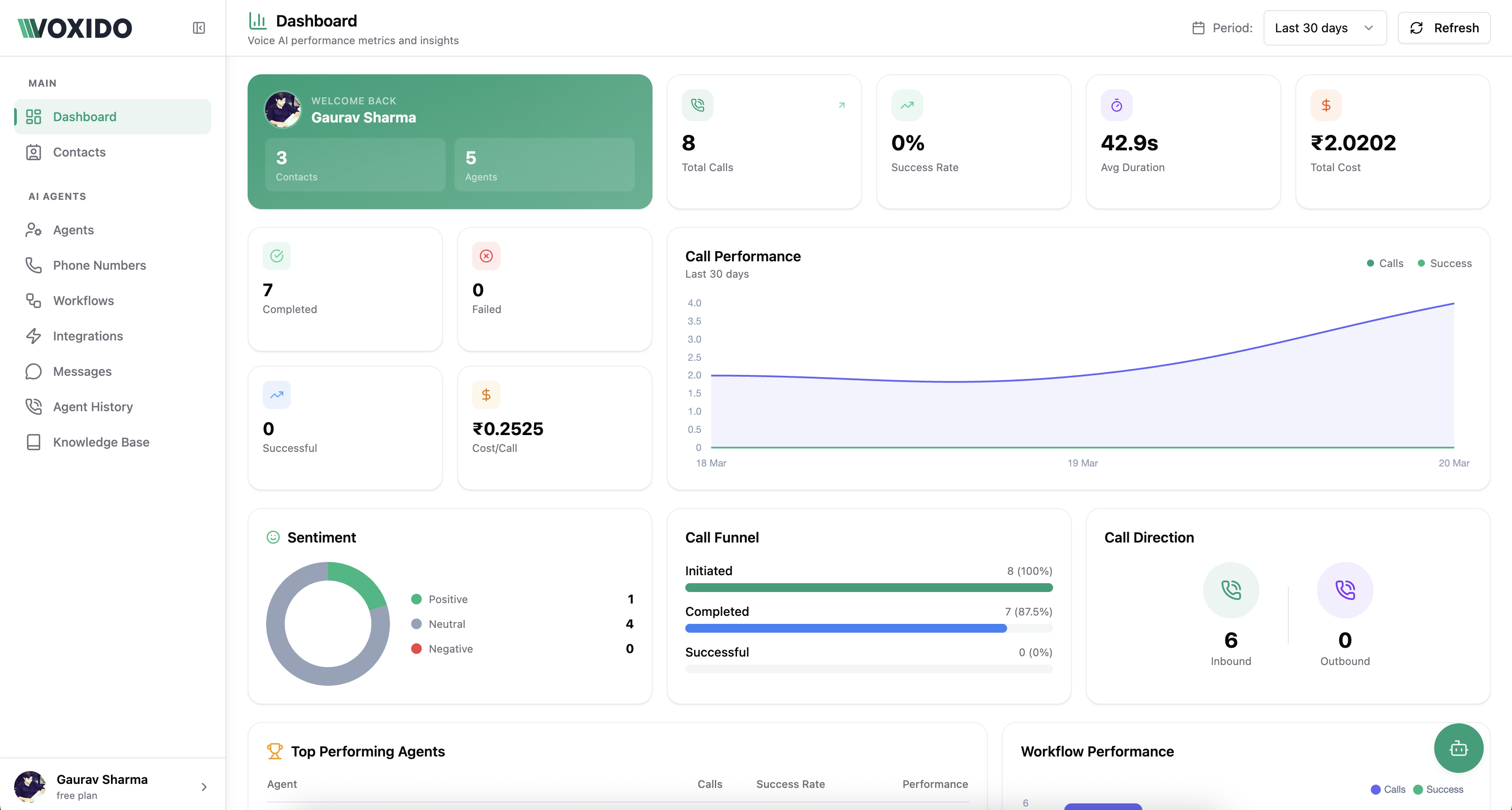Click the Completed funnel progress bar
This screenshot has width=1512, height=810.
[x=845, y=629]
